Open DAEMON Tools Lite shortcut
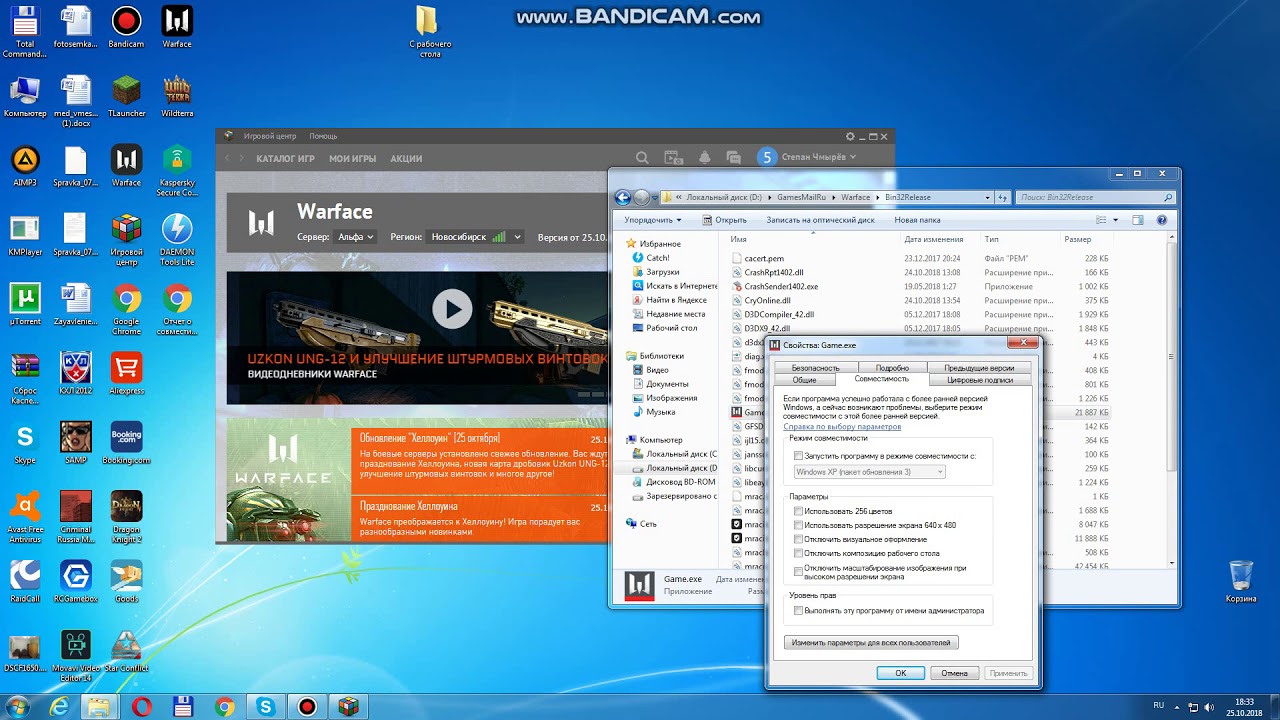1280x720 pixels. coord(177,239)
